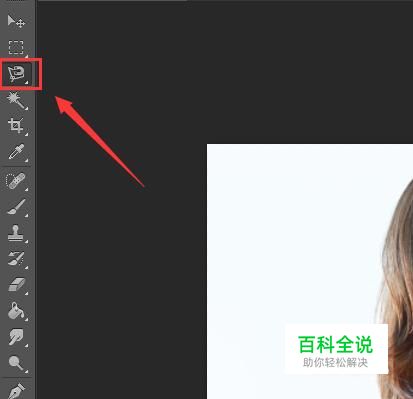This screenshot has width=413, height=399.
Task: Select the Magic Wand tool
Action: [16, 100]
